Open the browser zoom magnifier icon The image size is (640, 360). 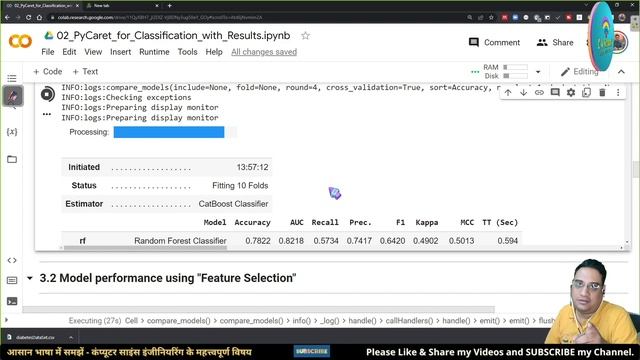pos(470,18)
